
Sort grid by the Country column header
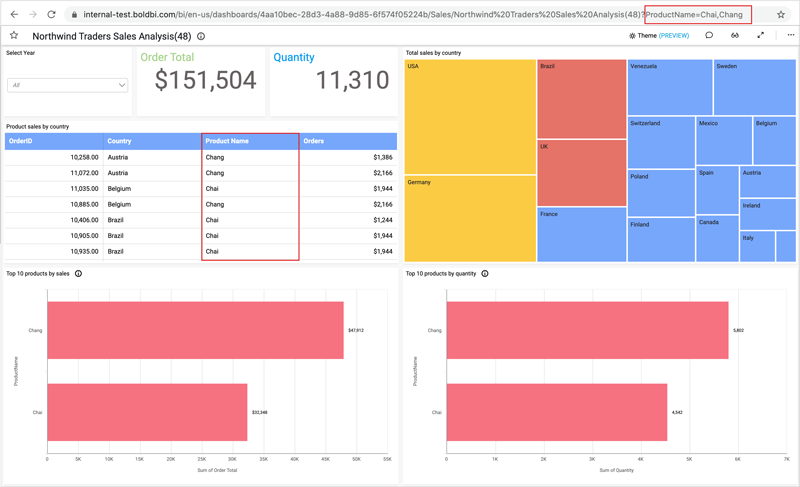(150, 141)
